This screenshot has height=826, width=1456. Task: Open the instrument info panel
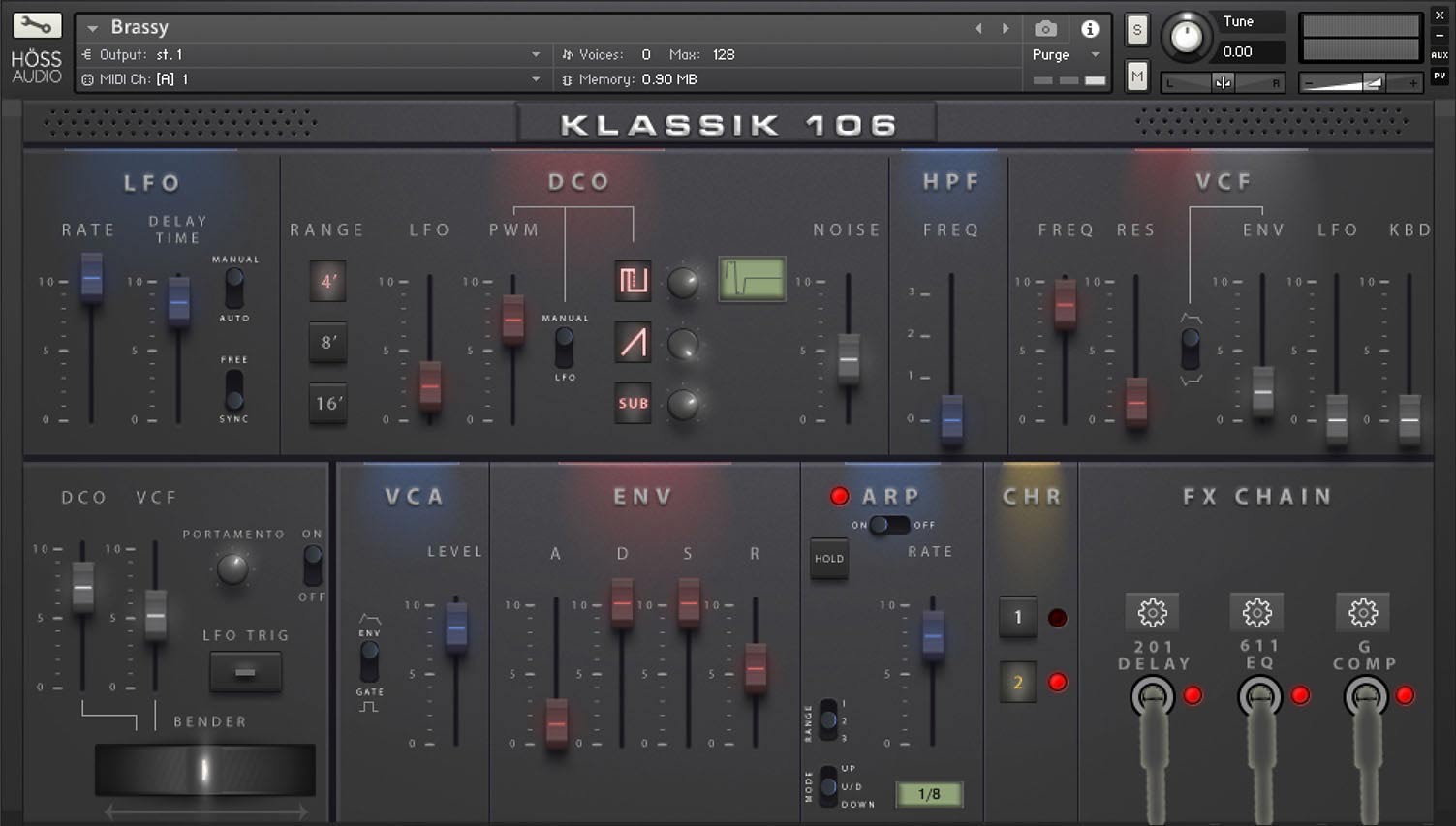pyautogui.click(x=1090, y=29)
